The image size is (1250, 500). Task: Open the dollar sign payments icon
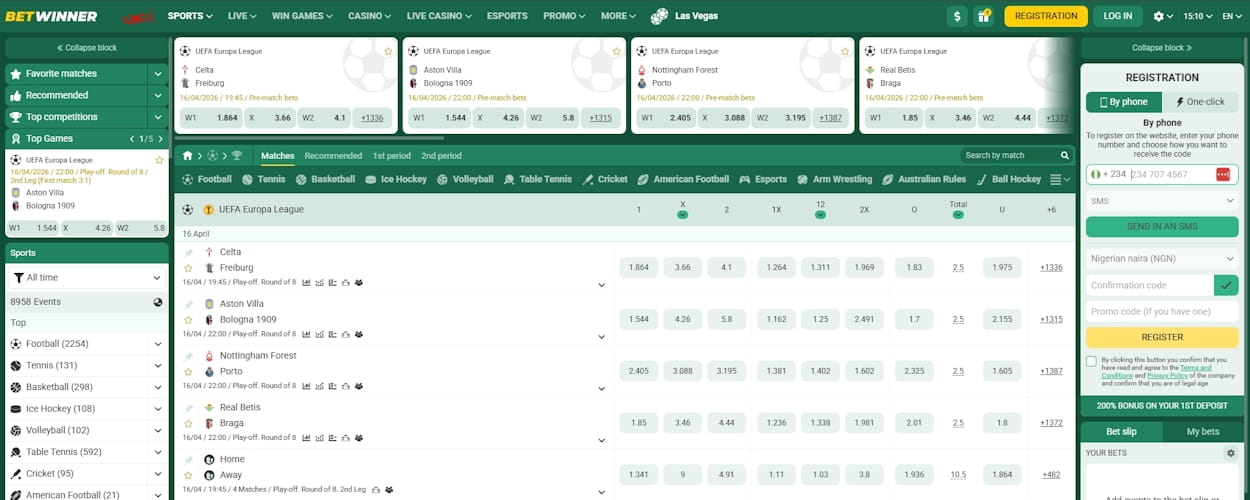tap(957, 16)
